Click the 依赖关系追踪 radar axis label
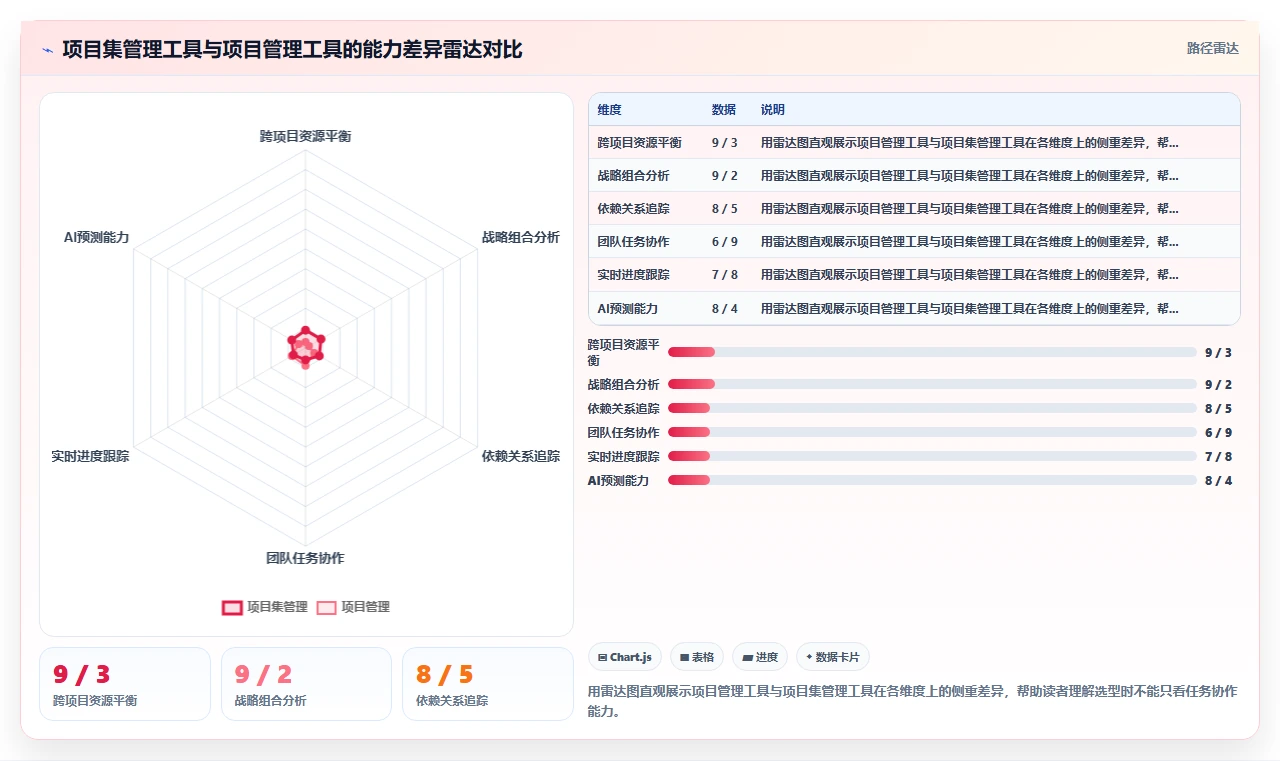 (x=520, y=456)
